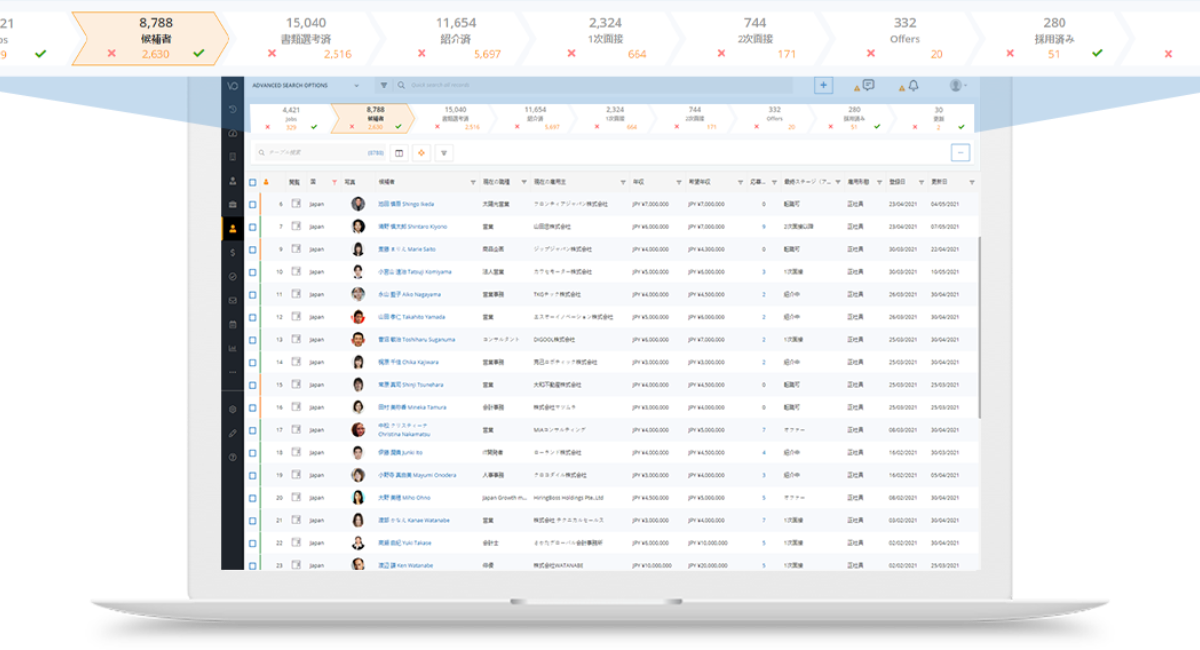Toggle the select-all checkbox in table header

click(x=253, y=182)
